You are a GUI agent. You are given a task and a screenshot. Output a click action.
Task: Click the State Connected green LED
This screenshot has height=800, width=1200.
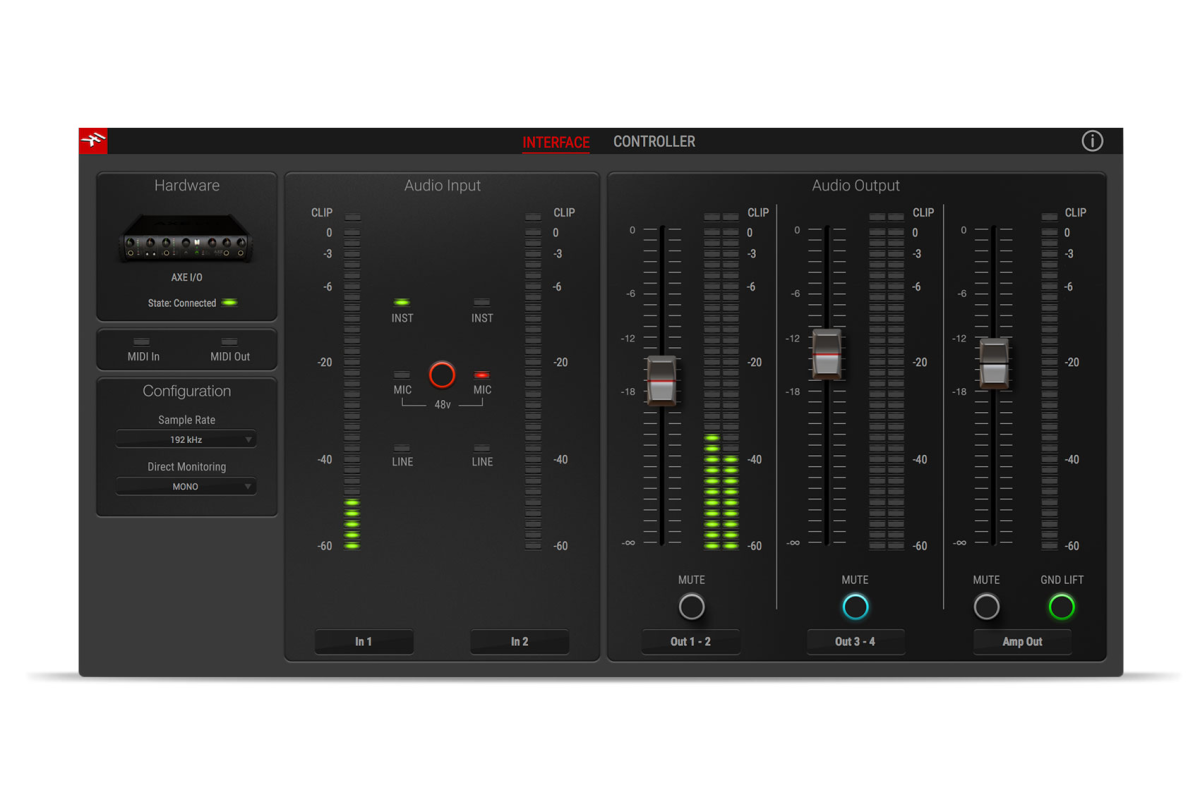pyautogui.click(x=229, y=303)
